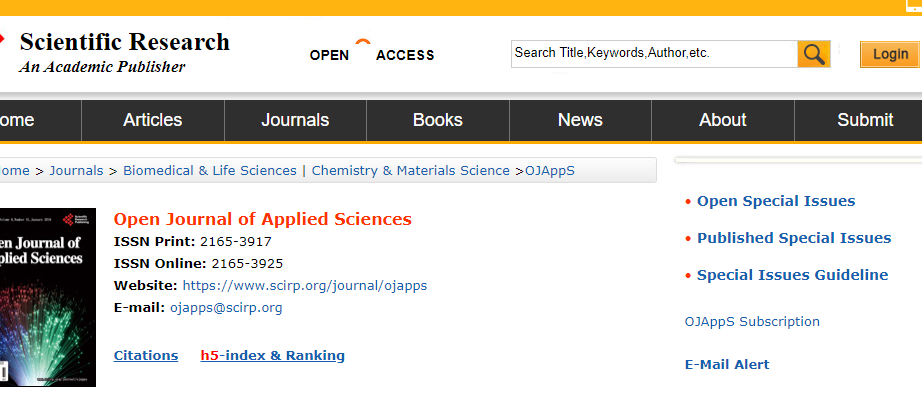This screenshot has width=922, height=401.
Task: Open the E-Mail Alert link
Action: [727, 365]
